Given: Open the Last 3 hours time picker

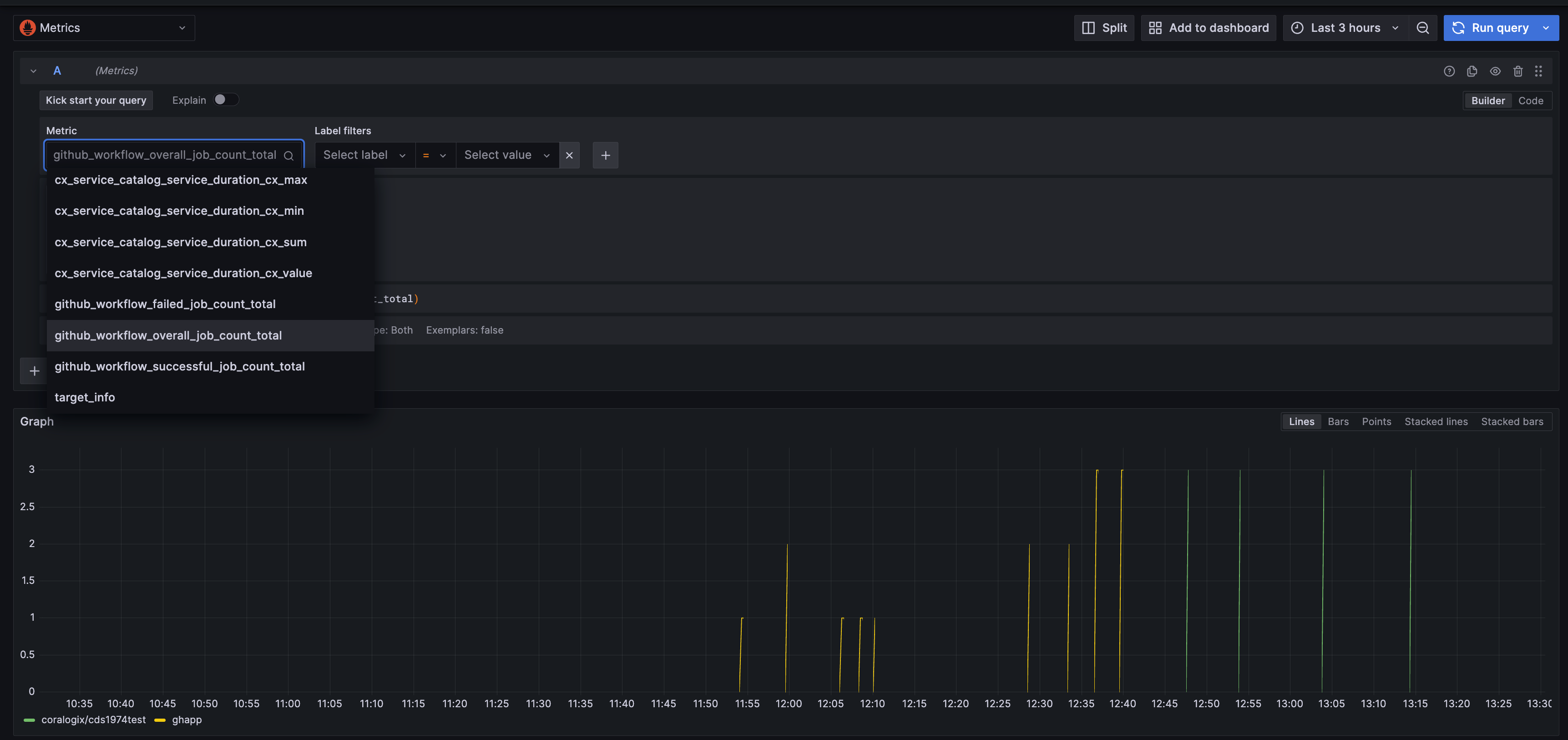Looking at the screenshot, I should pyautogui.click(x=1345, y=28).
